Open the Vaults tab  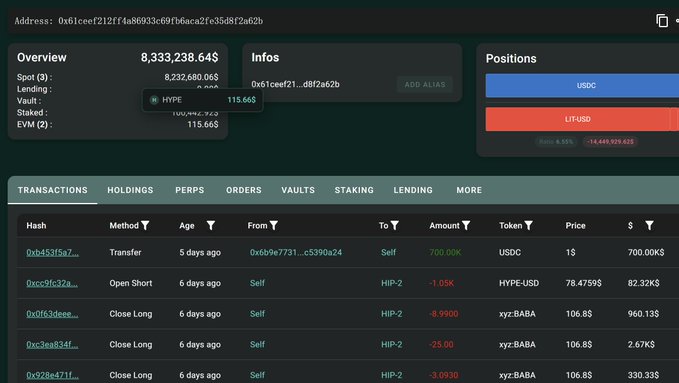click(x=298, y=190)
